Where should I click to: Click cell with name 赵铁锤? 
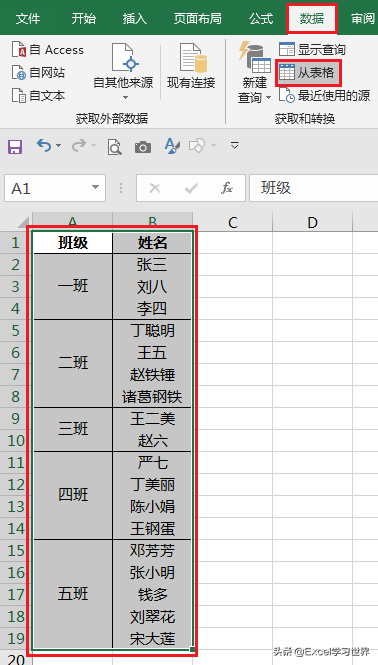coord(152,374)
